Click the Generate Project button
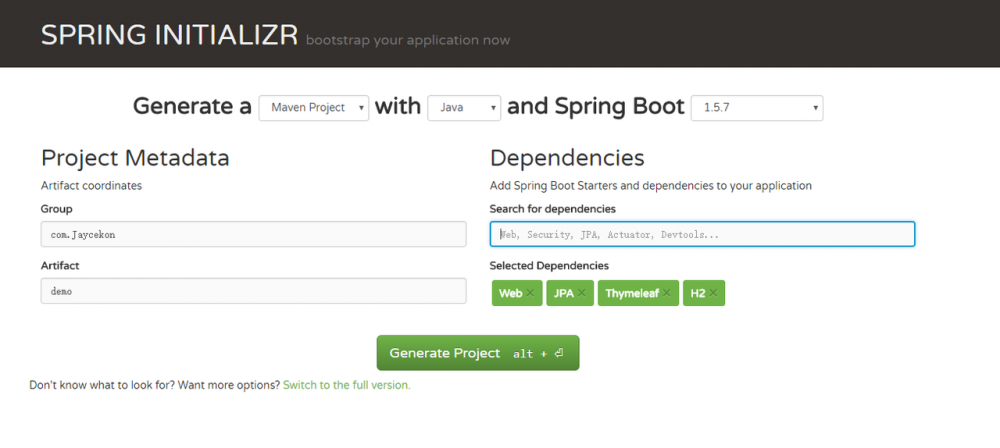The height and width of the screenshot is (448, 1000). click(478, 353)
